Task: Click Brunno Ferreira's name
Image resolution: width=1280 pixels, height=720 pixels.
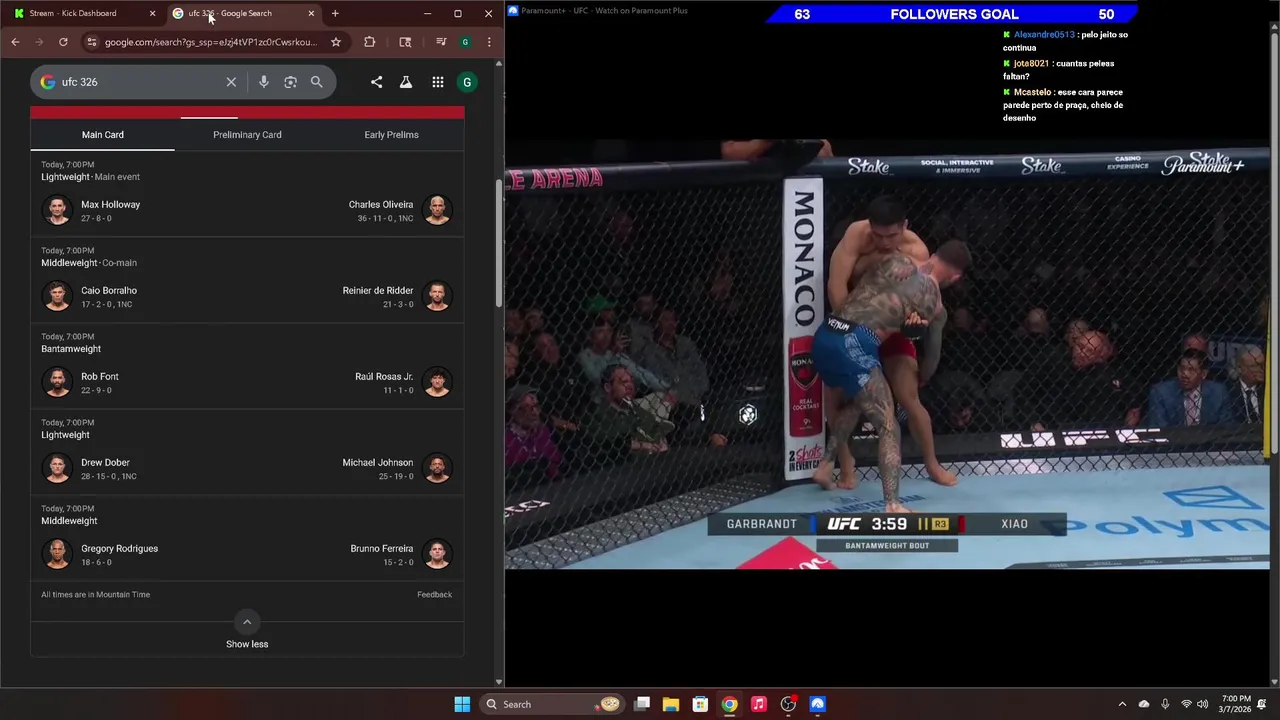Action: point(382,549)
